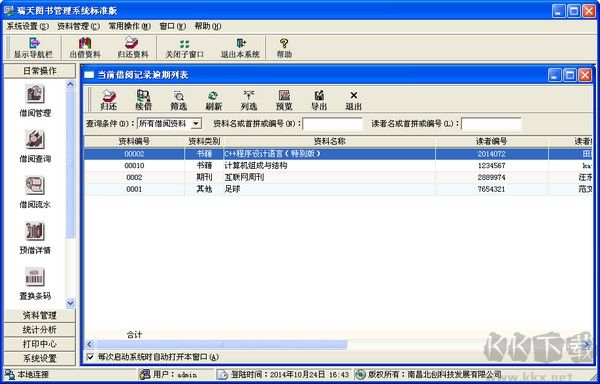Switch to 资料管理 navigation panel

39,315
